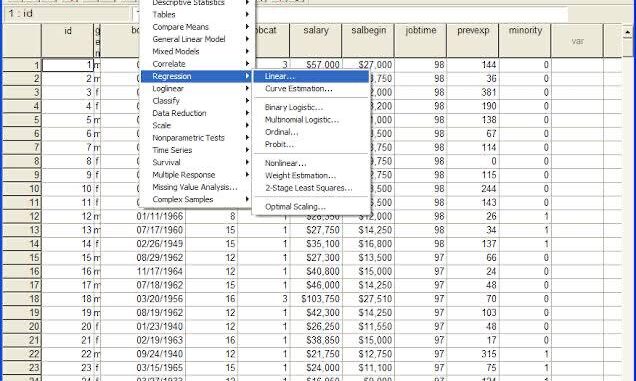Open the Multiple Response submenu
The height and width of the screenshot is (381, 636).
[197, 175]
